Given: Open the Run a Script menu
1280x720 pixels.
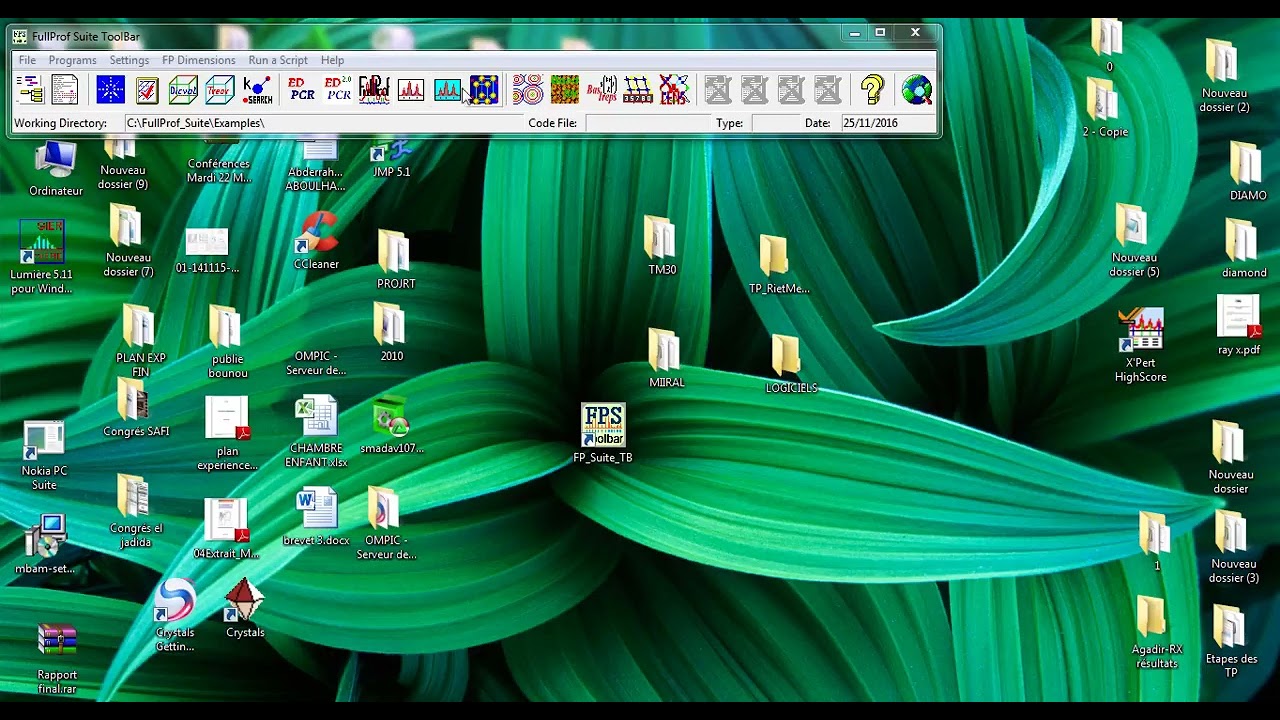Looking at the screenshot, I should 278,60.
